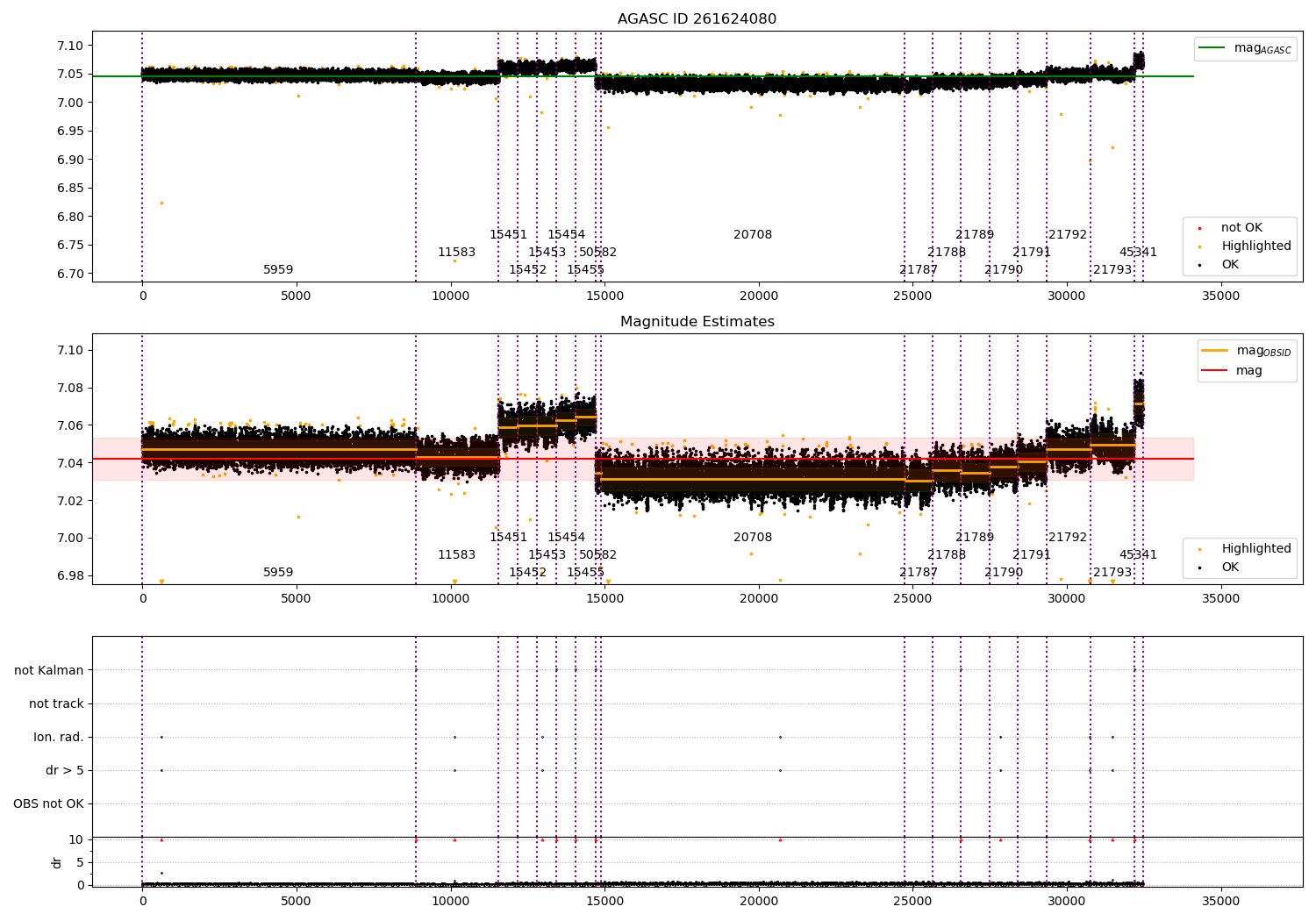Click 'Highlighted' in the top plot legend
This screenshot has width=1316, height=921.
[1255, 246]
